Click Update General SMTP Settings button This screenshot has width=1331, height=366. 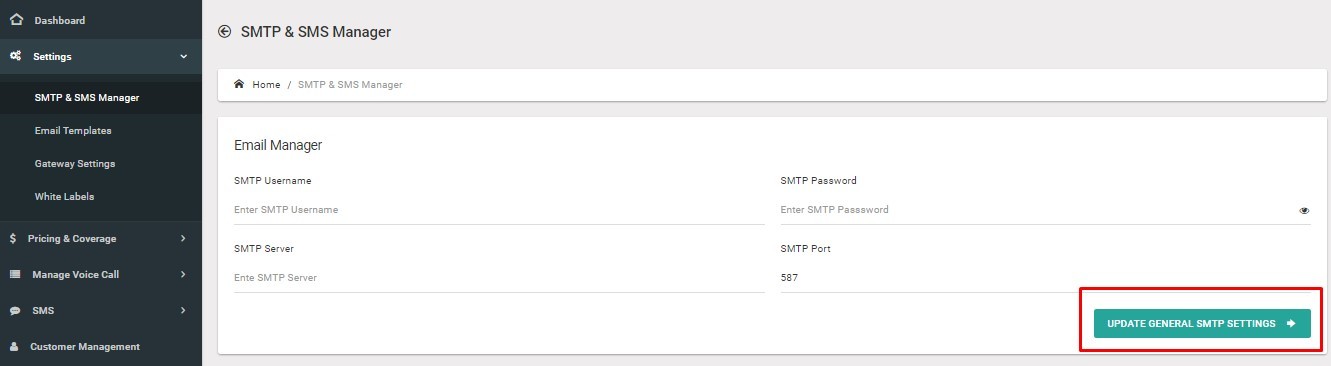click(1202, 323)
